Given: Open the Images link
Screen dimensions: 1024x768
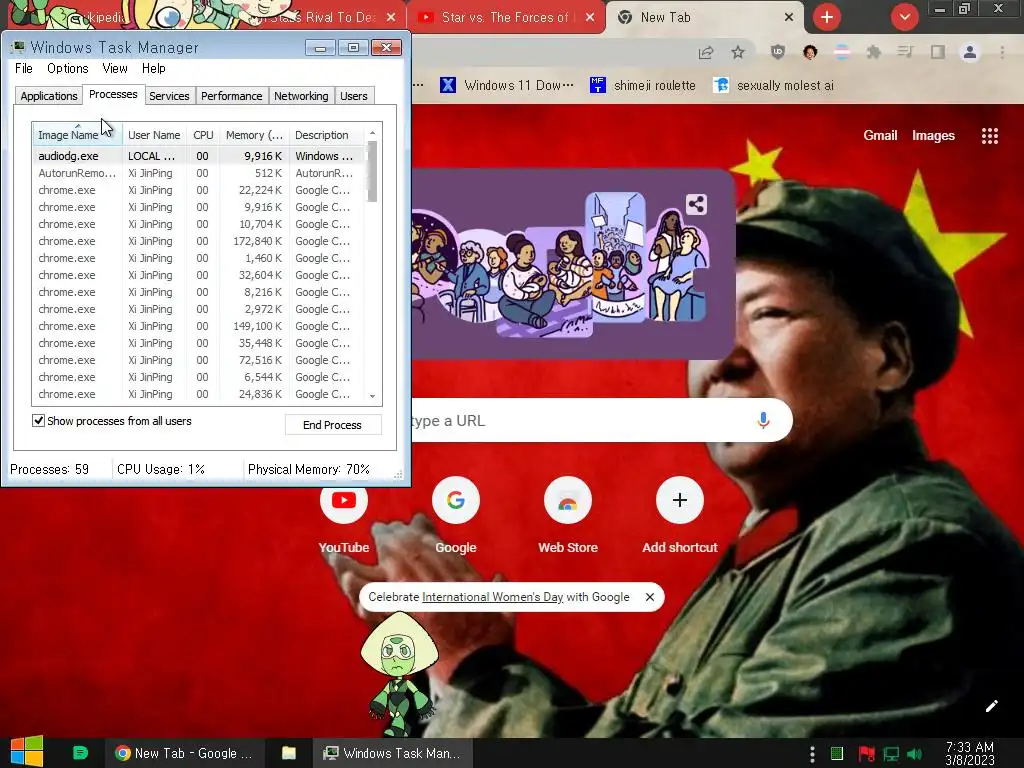Looking at the screenshot, I should (933, 136).
